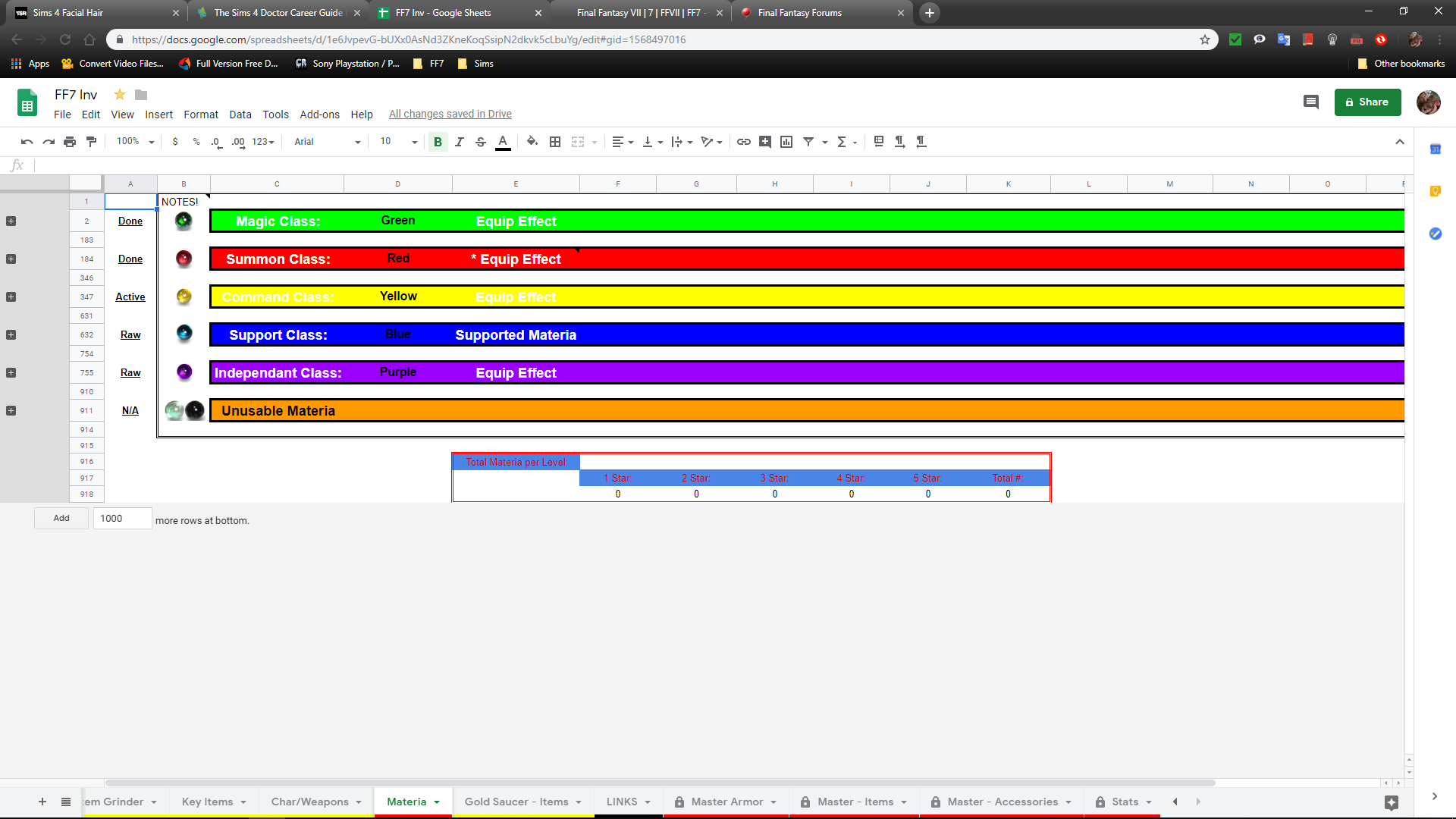Image resolution: width=1456 pixels, height=819 pixels.
Task: Open the File menu
Action: click(62, 115)
